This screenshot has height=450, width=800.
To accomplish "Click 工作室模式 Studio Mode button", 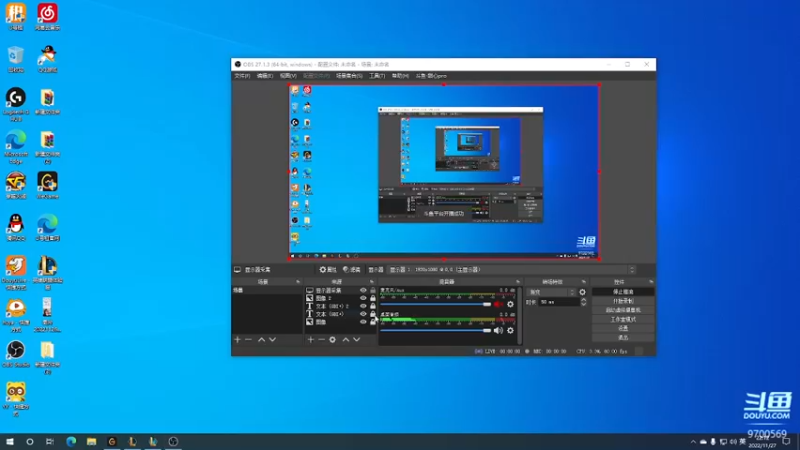I will click(623, 319).
